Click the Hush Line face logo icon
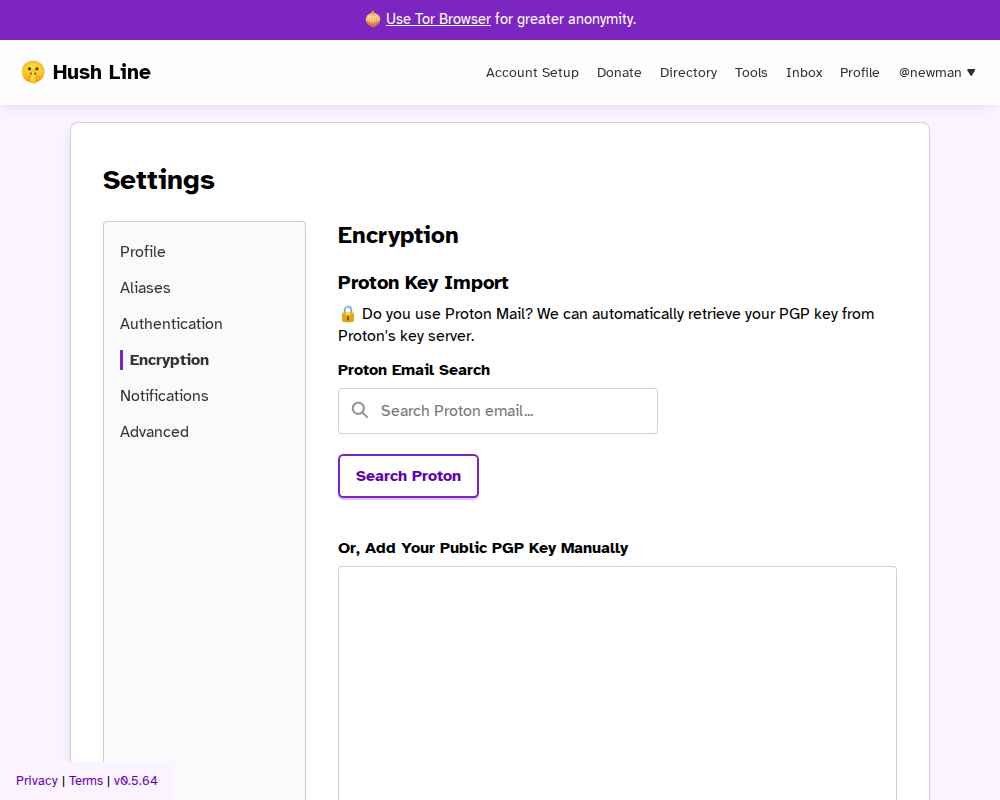 click(33, 71)
